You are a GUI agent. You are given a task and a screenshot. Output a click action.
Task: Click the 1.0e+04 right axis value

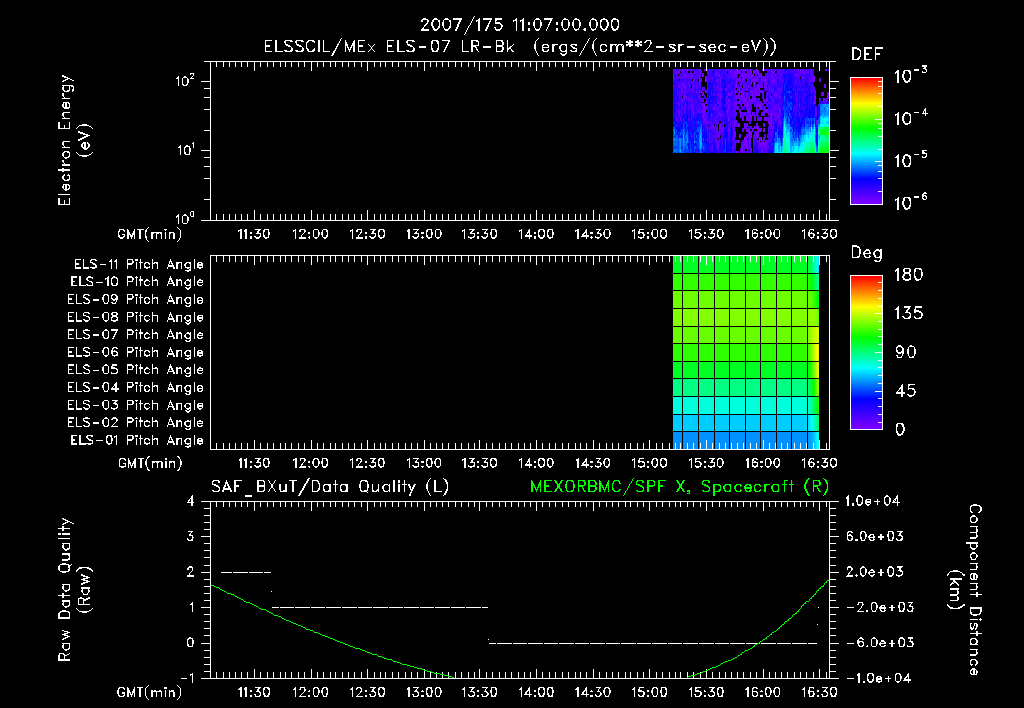872,502
